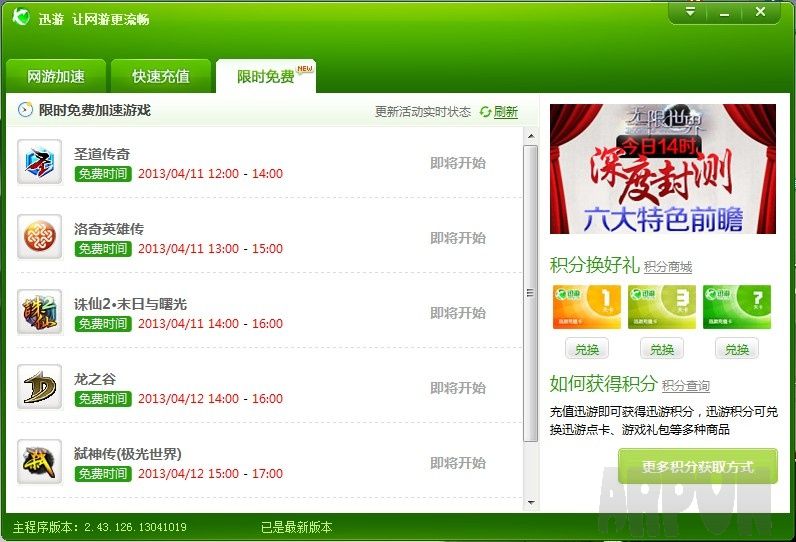Click the time 2013/04/12 14:00 - 16:00

click(x=211, y=399)
